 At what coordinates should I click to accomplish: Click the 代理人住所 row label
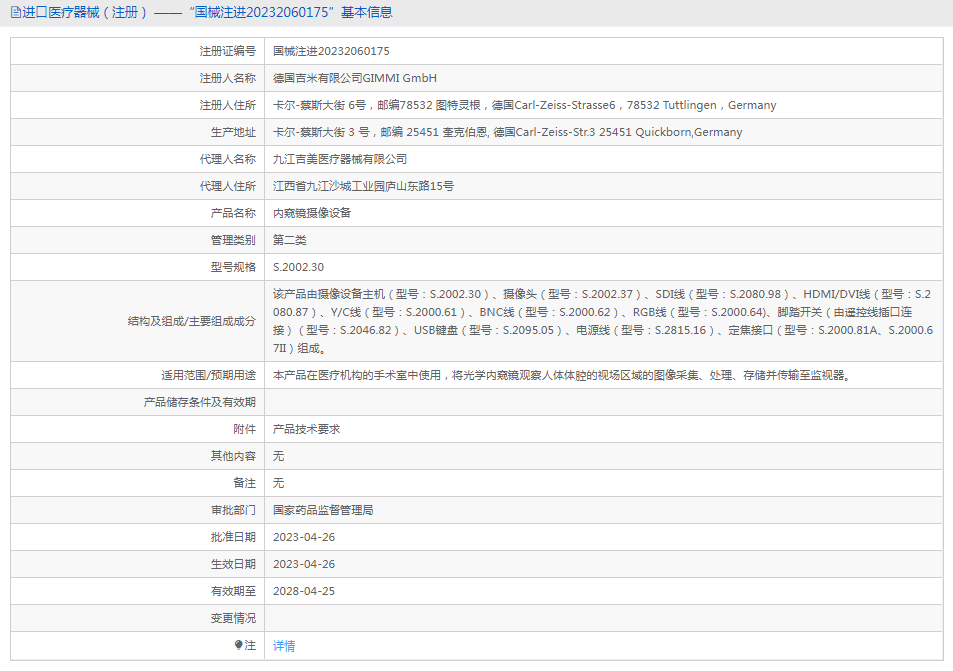click(x=228, y=186)
